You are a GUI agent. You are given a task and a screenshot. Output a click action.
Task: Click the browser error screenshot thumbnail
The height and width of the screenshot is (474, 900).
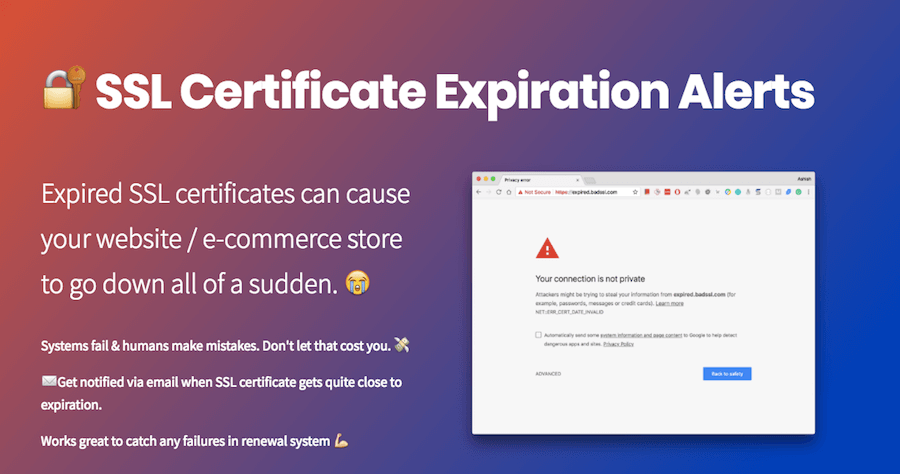[643, 303]
